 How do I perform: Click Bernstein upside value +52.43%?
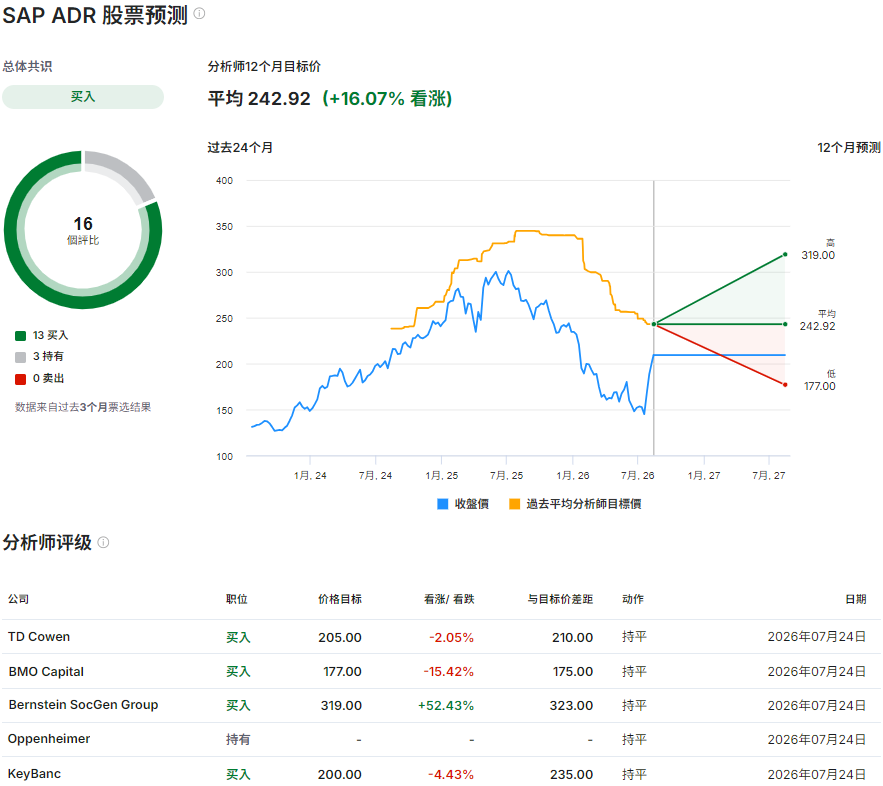coord(445,705)
